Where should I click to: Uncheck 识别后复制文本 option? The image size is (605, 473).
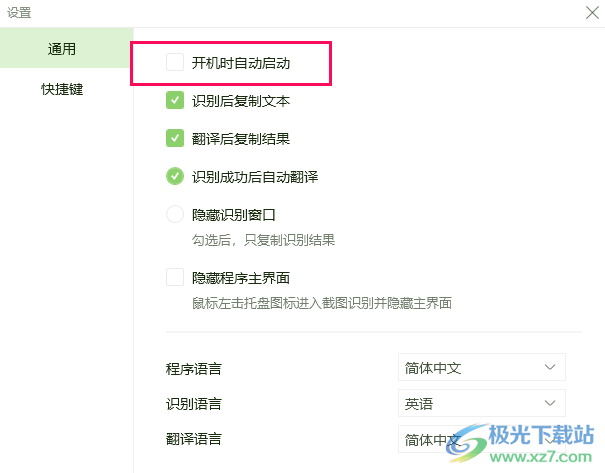pyautogui.click(x=175, y=100)
